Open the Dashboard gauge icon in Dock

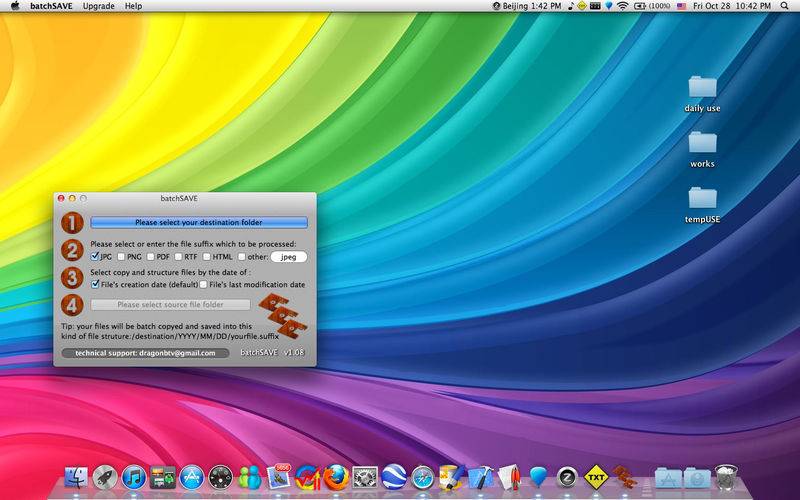221,478
